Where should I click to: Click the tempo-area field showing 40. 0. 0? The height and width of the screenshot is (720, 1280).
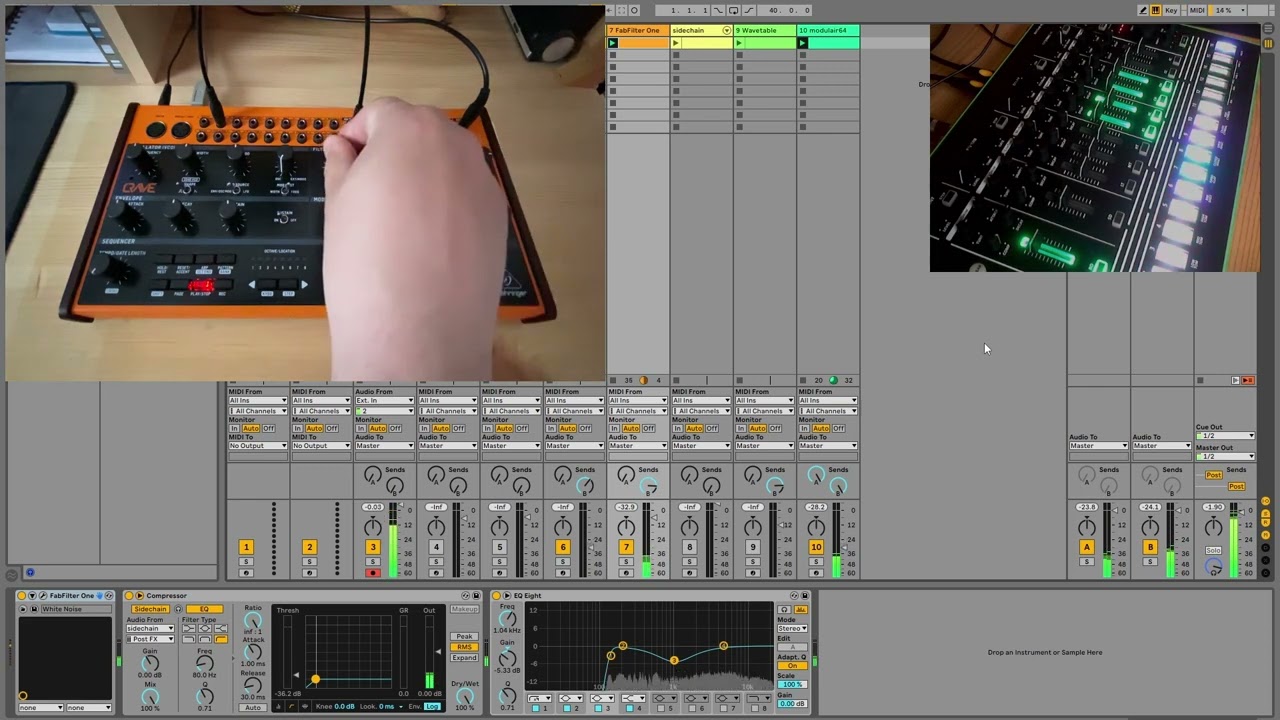point(785,10)
